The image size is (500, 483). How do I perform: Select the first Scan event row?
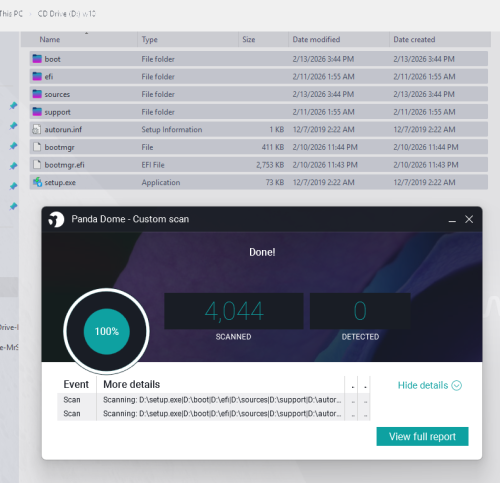coord(214,400)
